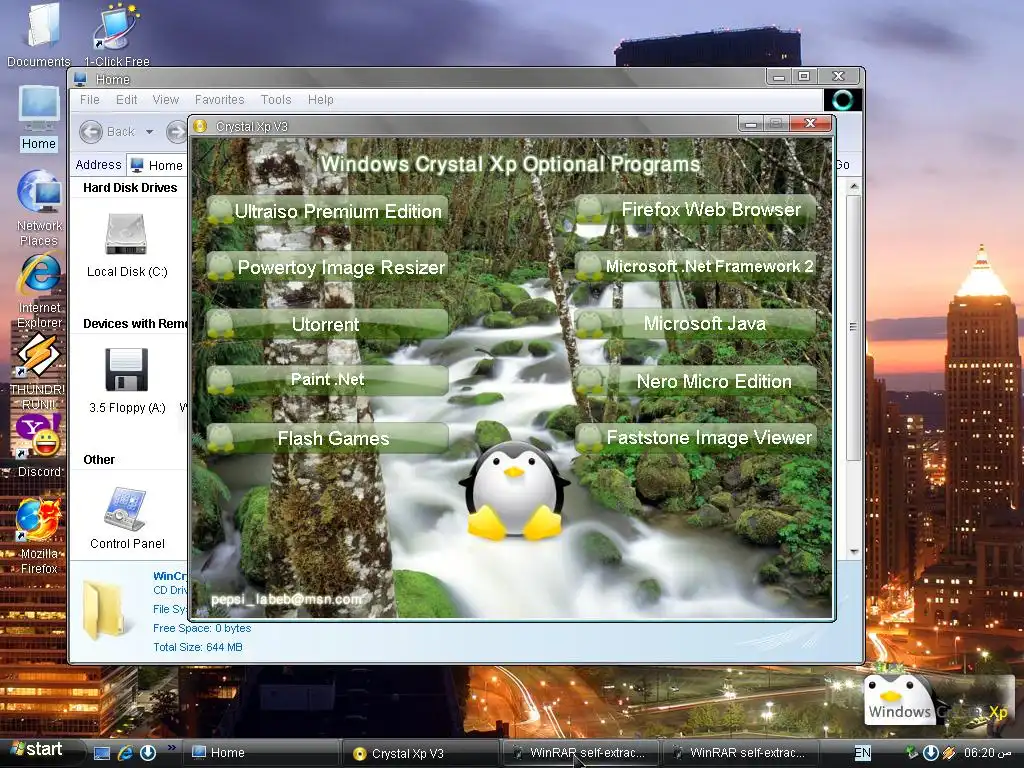Open the Tools menu in Home window
1024x768 pixels.
click(x=276, y=100)
